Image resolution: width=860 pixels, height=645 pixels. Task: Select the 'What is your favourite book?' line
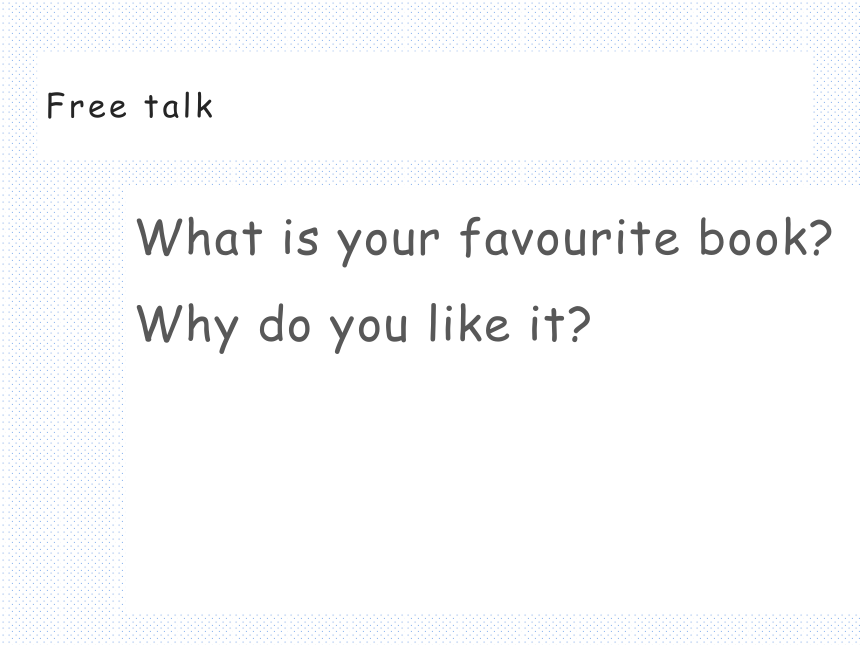(x=484, y=240)
